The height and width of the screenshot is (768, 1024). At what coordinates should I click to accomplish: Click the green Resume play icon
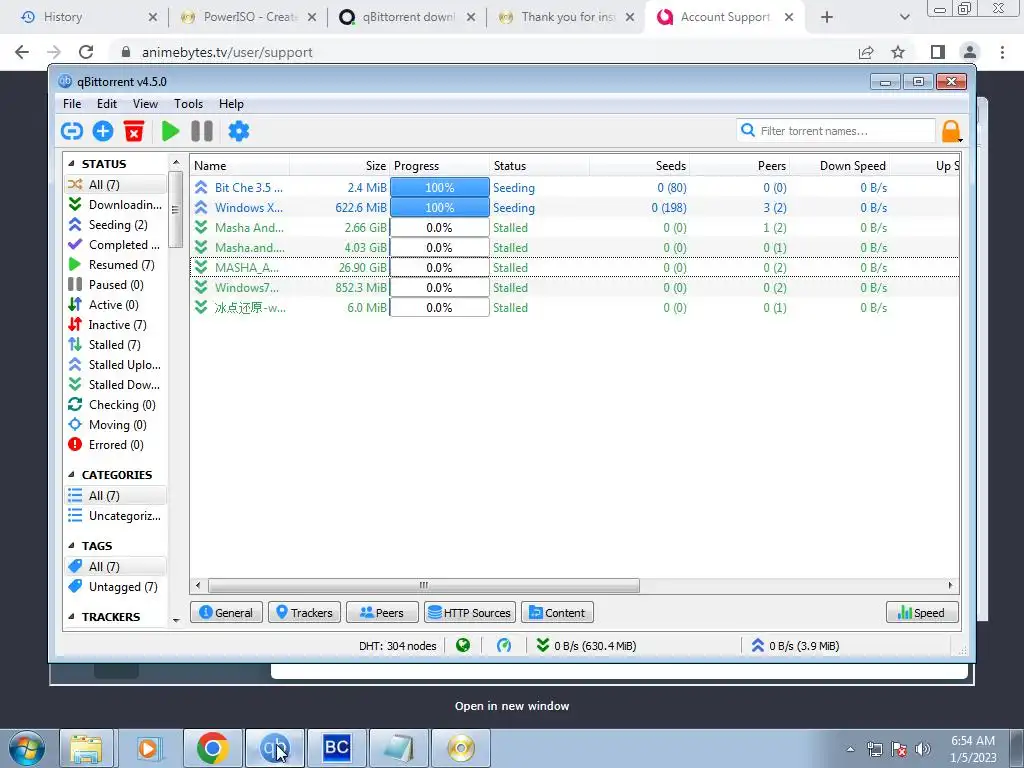(170, 131)
